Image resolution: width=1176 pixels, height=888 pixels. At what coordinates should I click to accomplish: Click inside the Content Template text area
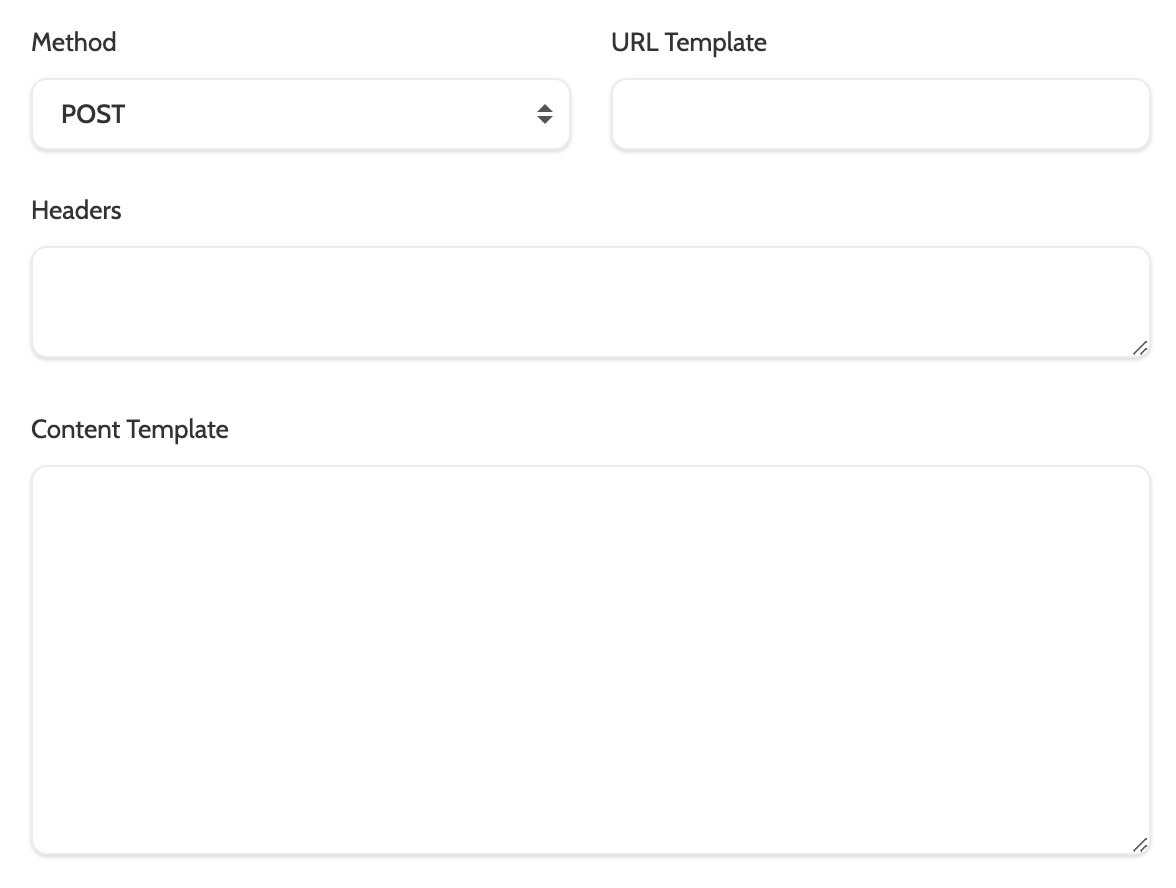590,660
